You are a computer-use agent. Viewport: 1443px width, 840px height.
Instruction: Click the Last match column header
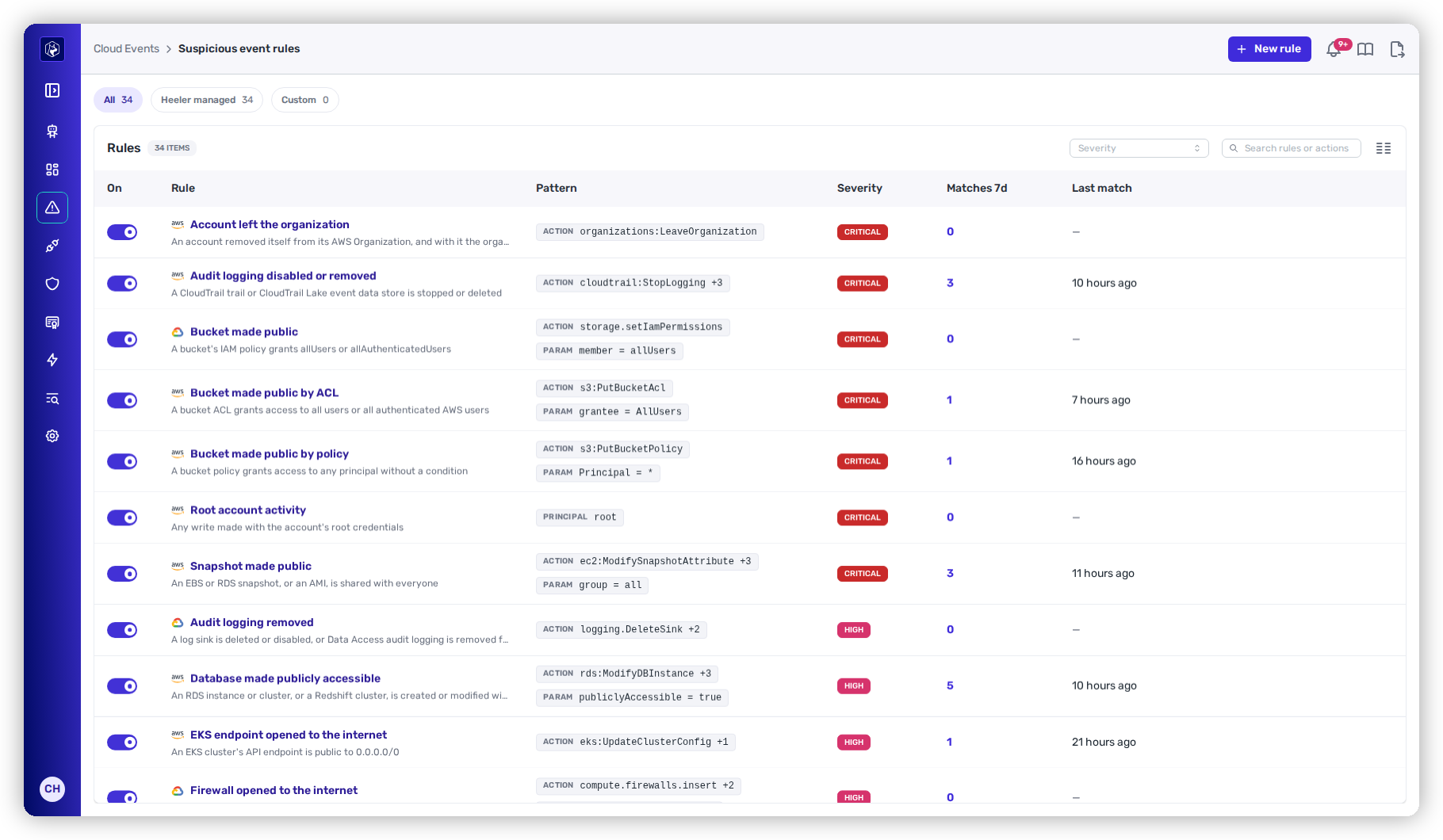[x=1101, y=188]
